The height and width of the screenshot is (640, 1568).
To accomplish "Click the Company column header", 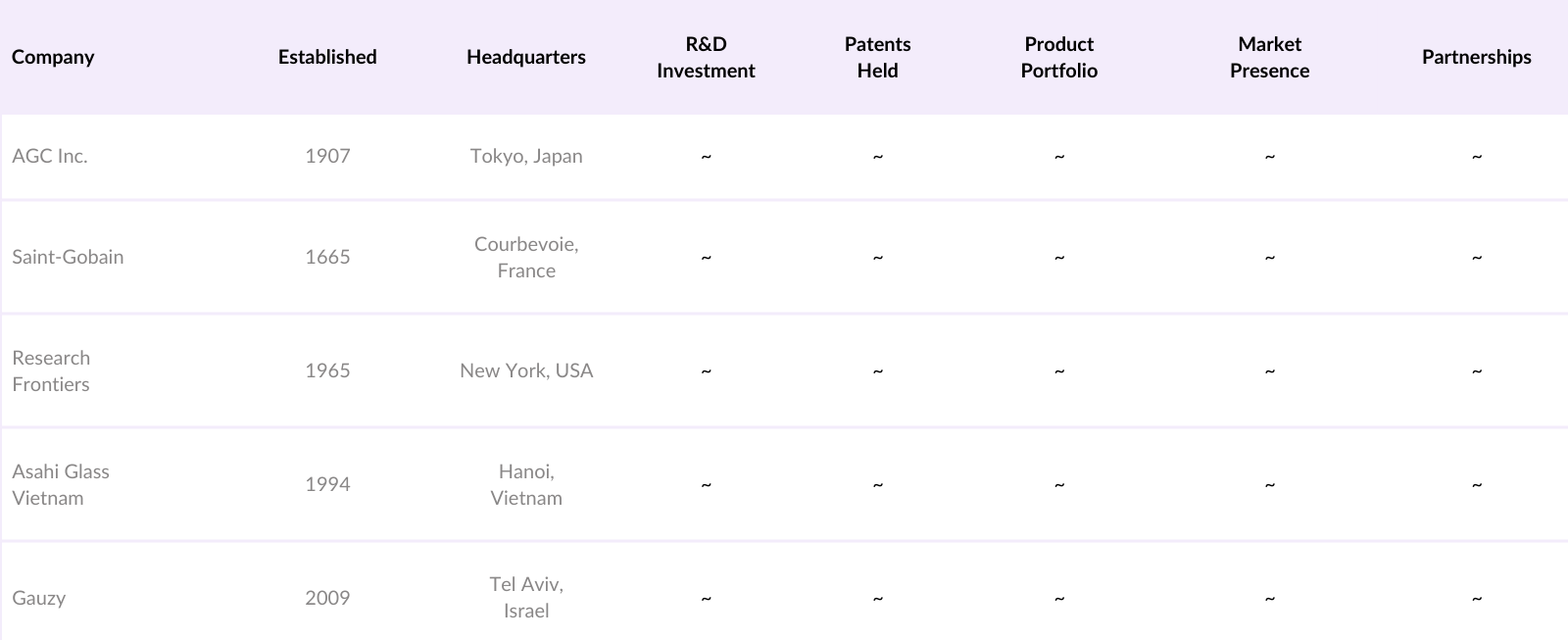I will 53,57.
